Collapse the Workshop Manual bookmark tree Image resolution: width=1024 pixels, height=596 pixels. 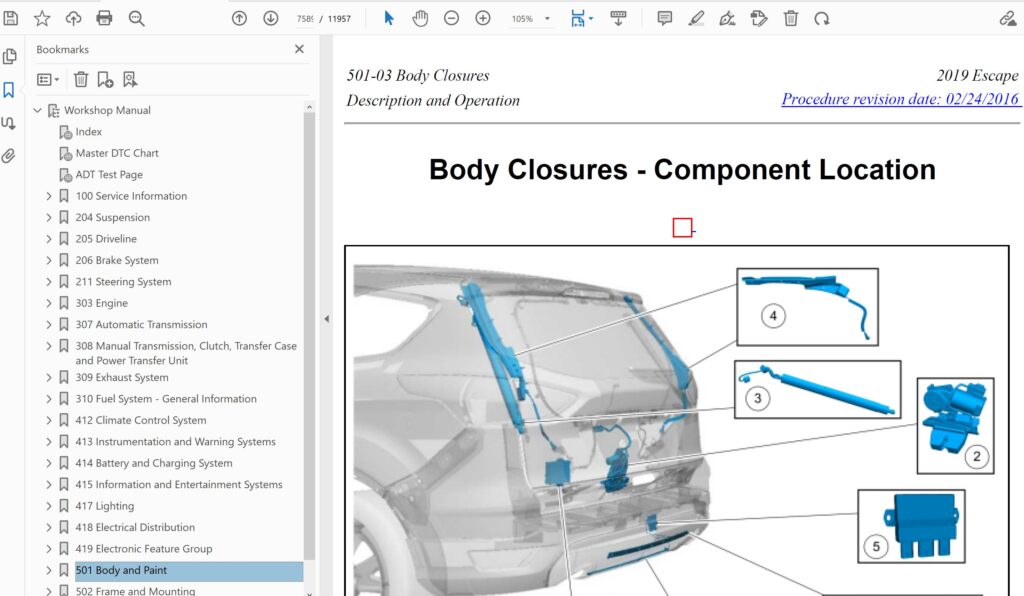(38, 110)
